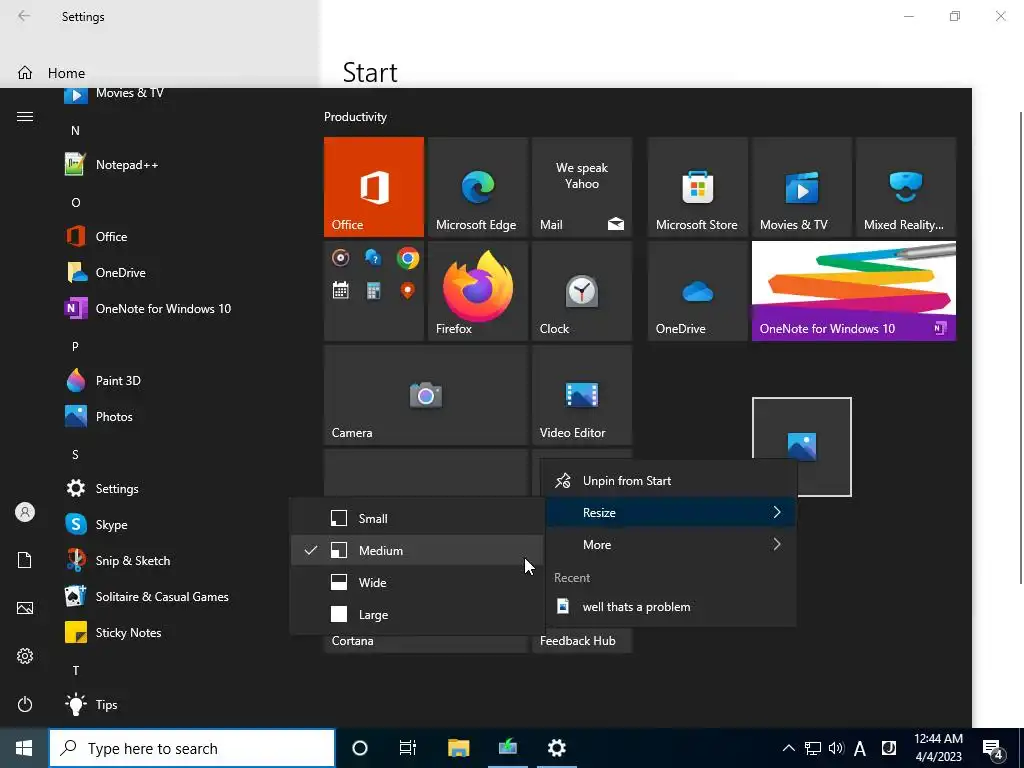Open the Action Center notifications
The height and width of the screenshot is (768, 1024).
[x=993, y=748]
